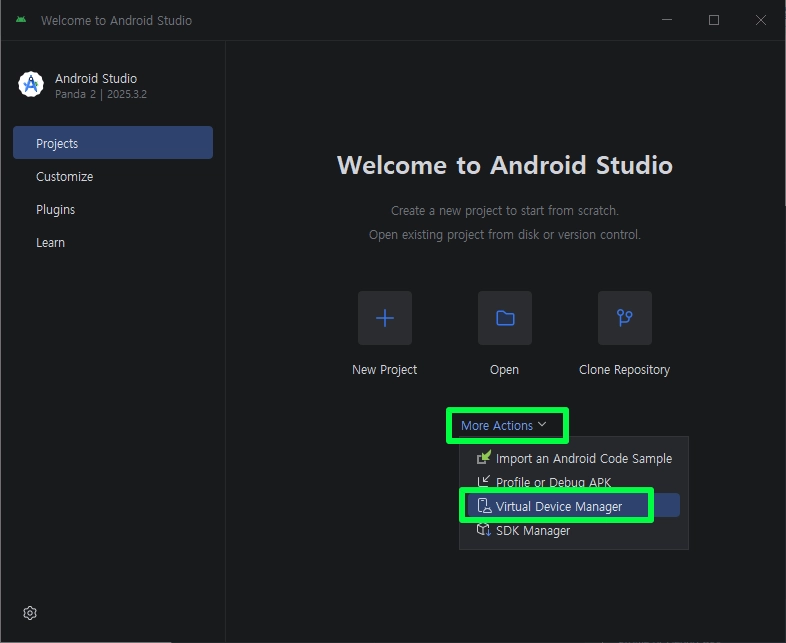
Task: Click the Android Studio logo icon
Action: (x=31, y=84)
